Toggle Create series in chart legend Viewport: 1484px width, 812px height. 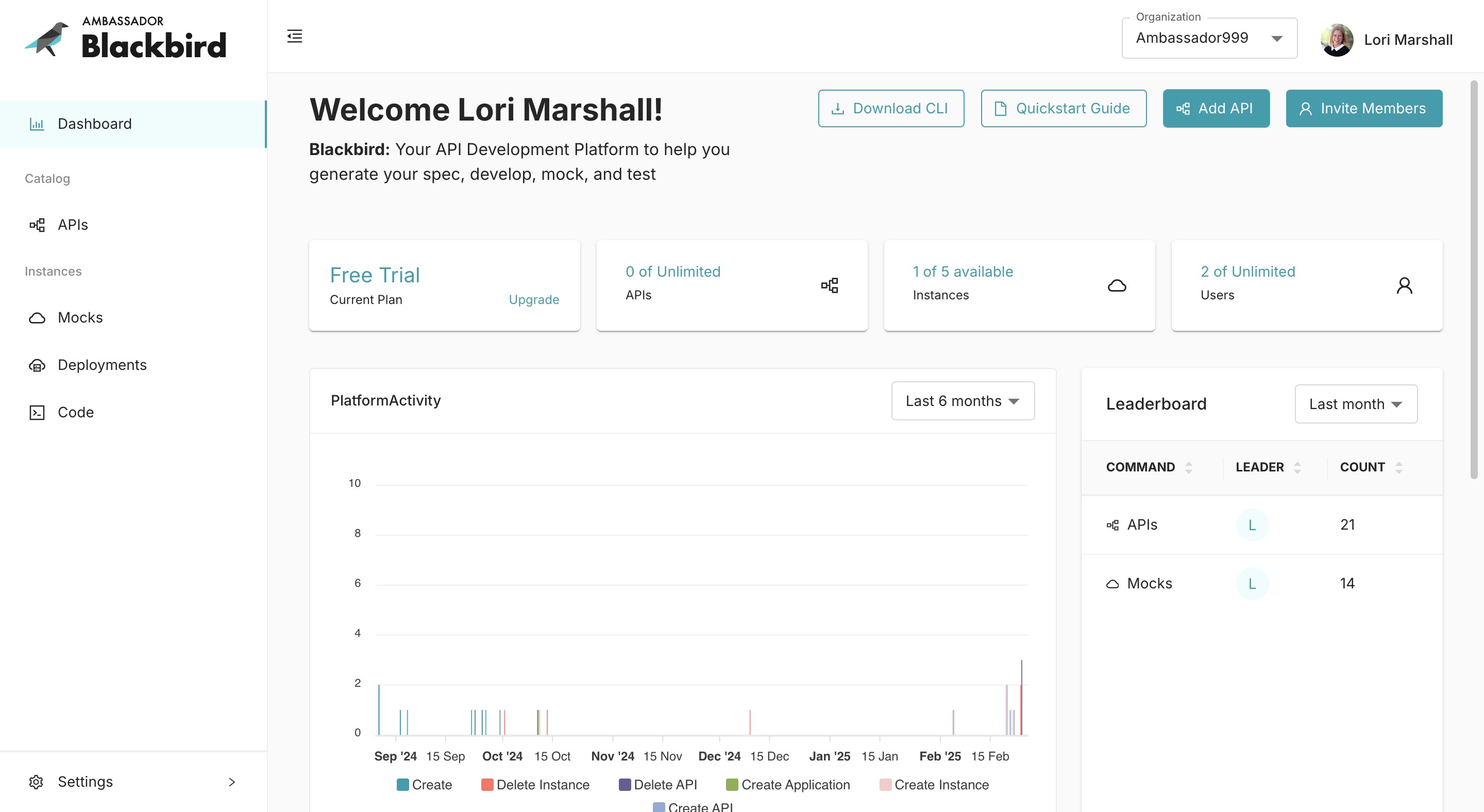424,784
